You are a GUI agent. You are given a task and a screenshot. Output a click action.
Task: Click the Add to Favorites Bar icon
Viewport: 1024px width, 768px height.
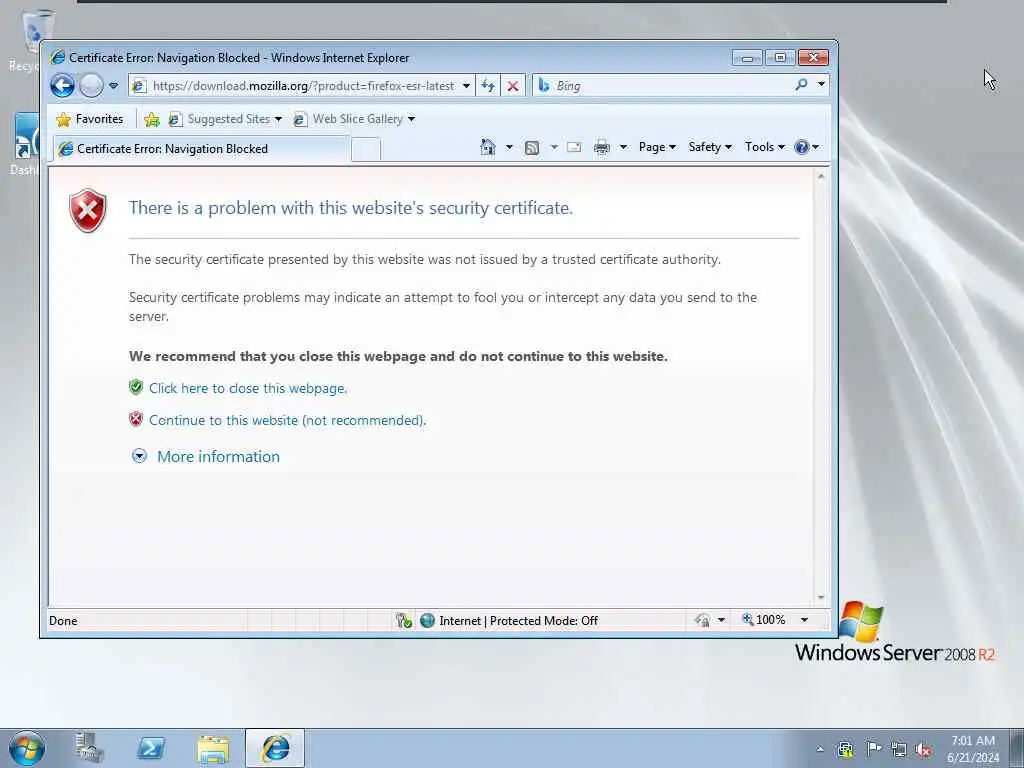click(152, 119)
